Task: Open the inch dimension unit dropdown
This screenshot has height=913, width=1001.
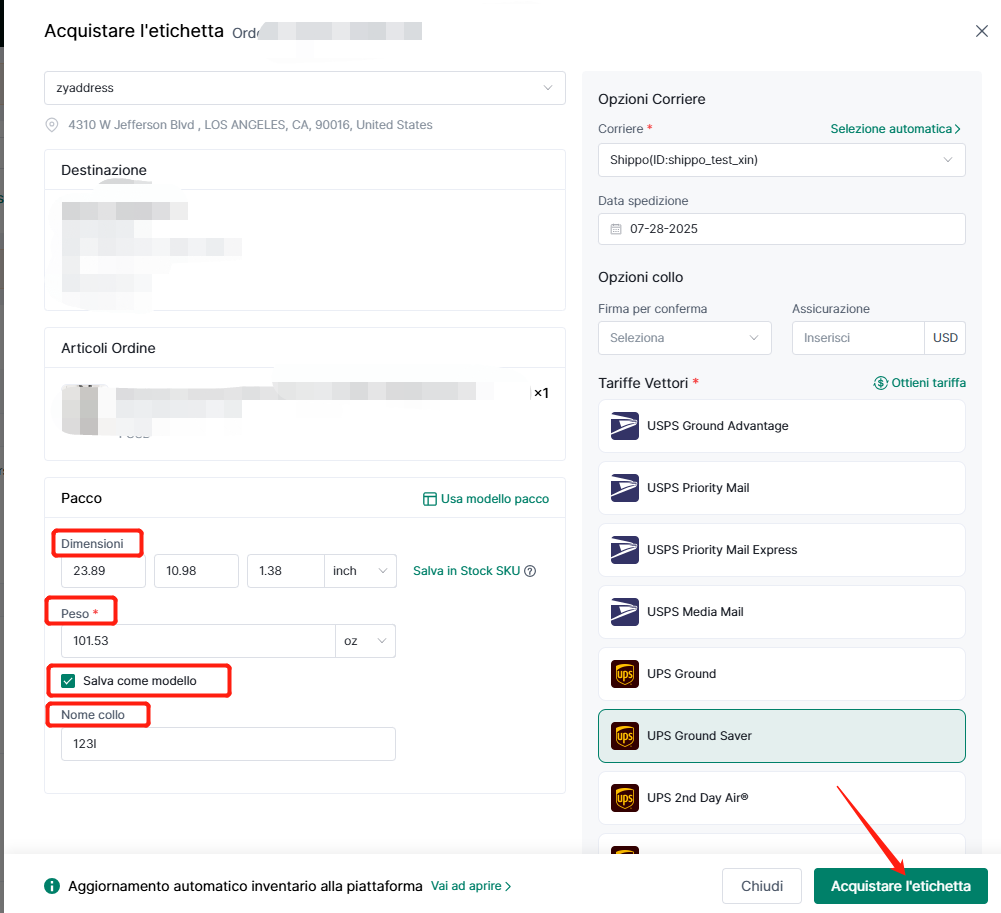Action: click(360, 571)
